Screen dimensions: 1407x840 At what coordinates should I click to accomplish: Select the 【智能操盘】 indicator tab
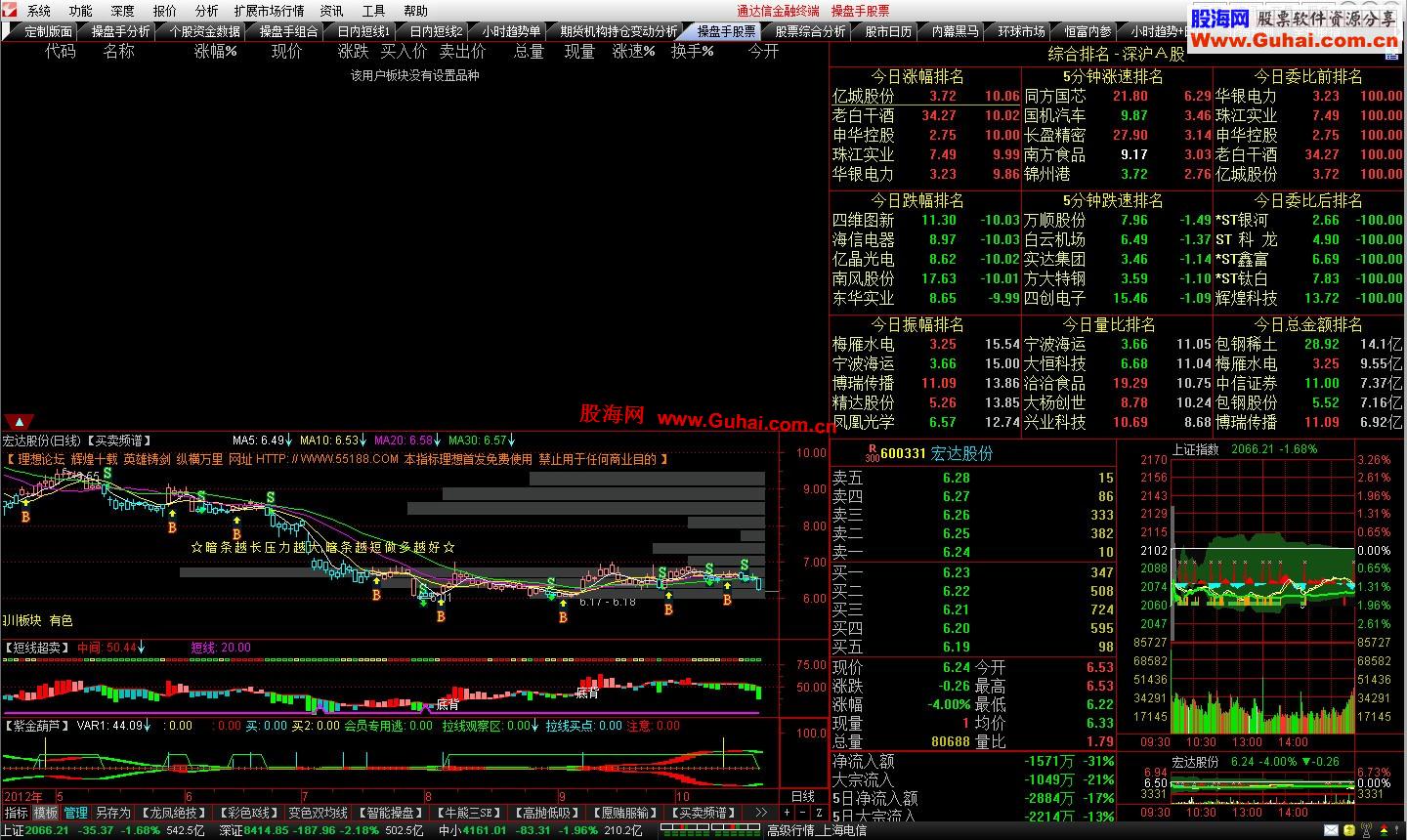point(391,813)
